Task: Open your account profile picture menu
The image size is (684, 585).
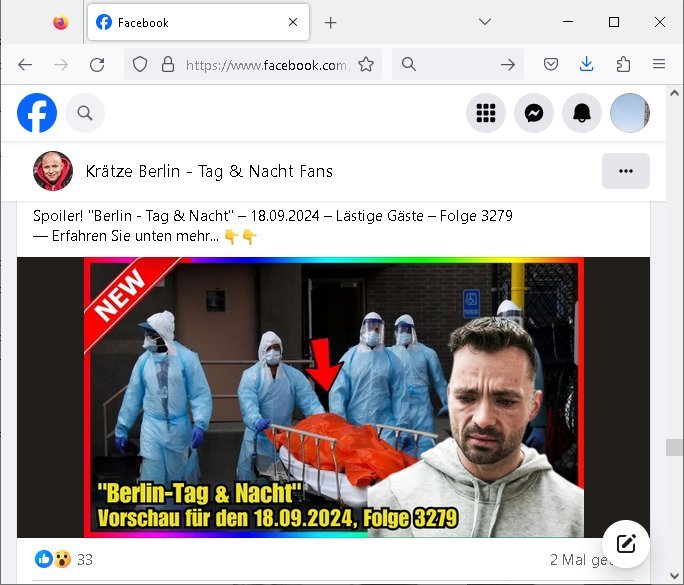Action: point(630,113)
